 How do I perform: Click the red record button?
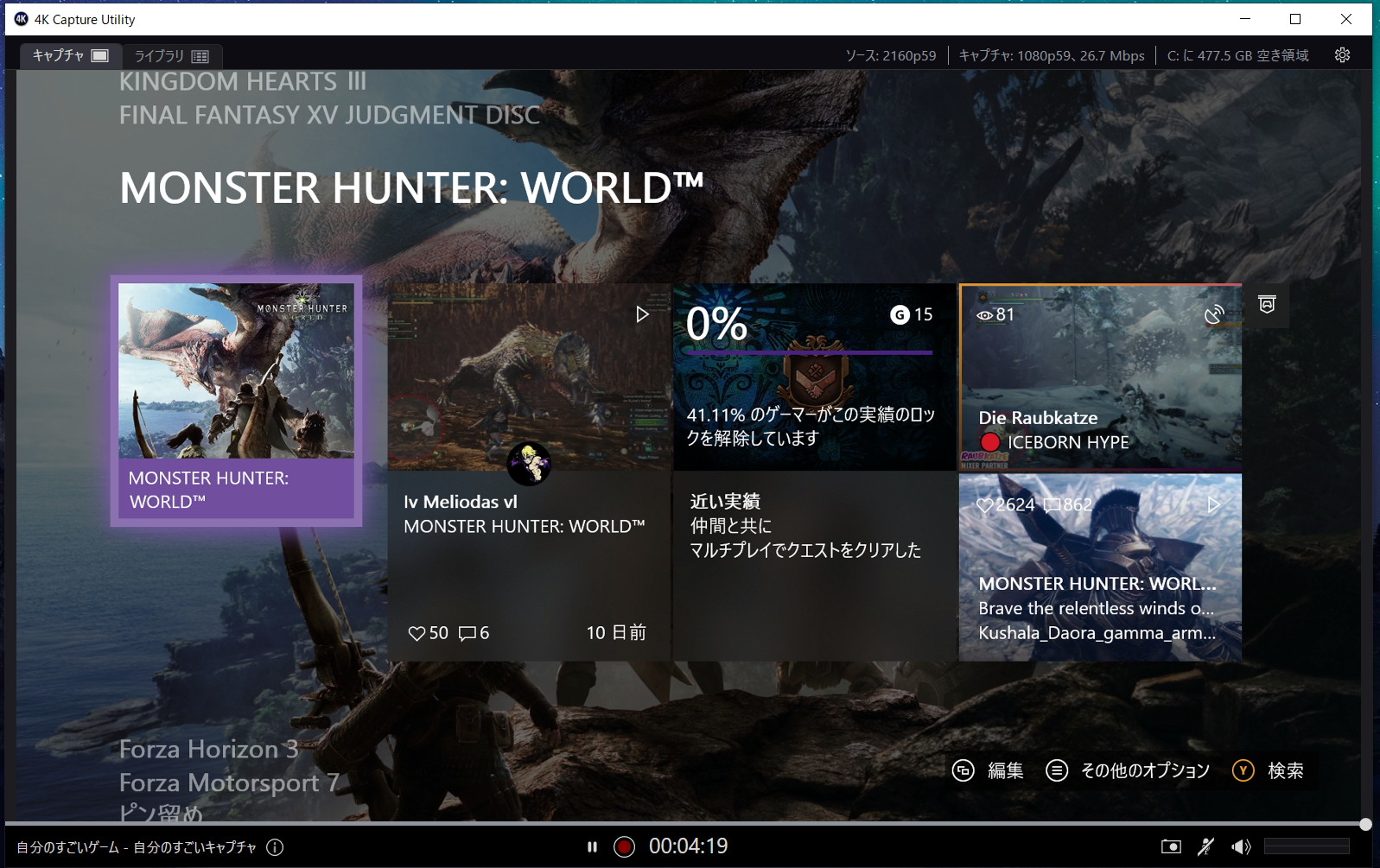coord(624,846)
